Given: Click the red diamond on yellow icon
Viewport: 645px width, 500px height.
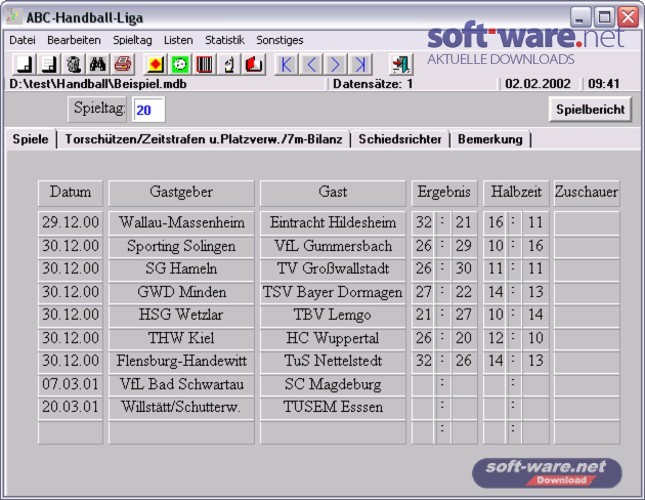Looking at the screenshot, I should pyautogui.click(x=155, y=64).
